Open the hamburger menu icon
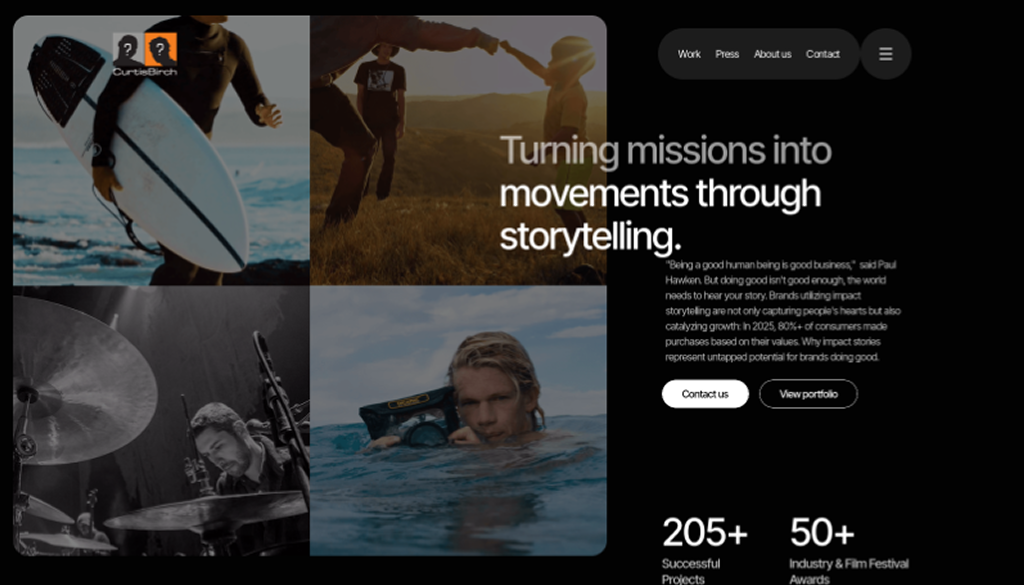 click(886, 54)
